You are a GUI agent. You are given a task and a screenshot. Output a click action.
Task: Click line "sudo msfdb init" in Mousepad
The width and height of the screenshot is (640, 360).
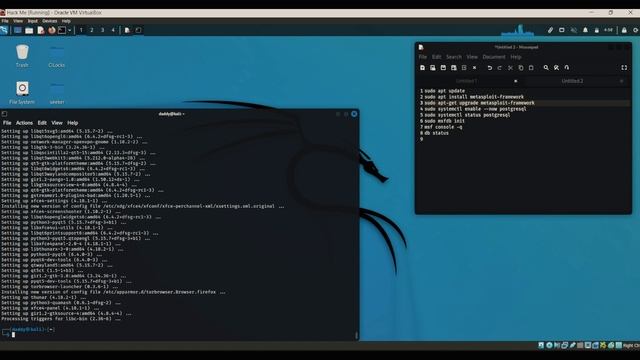point(444,121)
